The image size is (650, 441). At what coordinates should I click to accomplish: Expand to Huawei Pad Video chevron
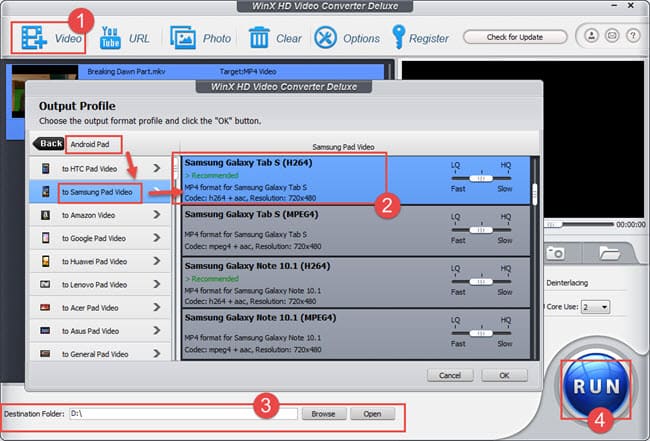pos(157,261)
